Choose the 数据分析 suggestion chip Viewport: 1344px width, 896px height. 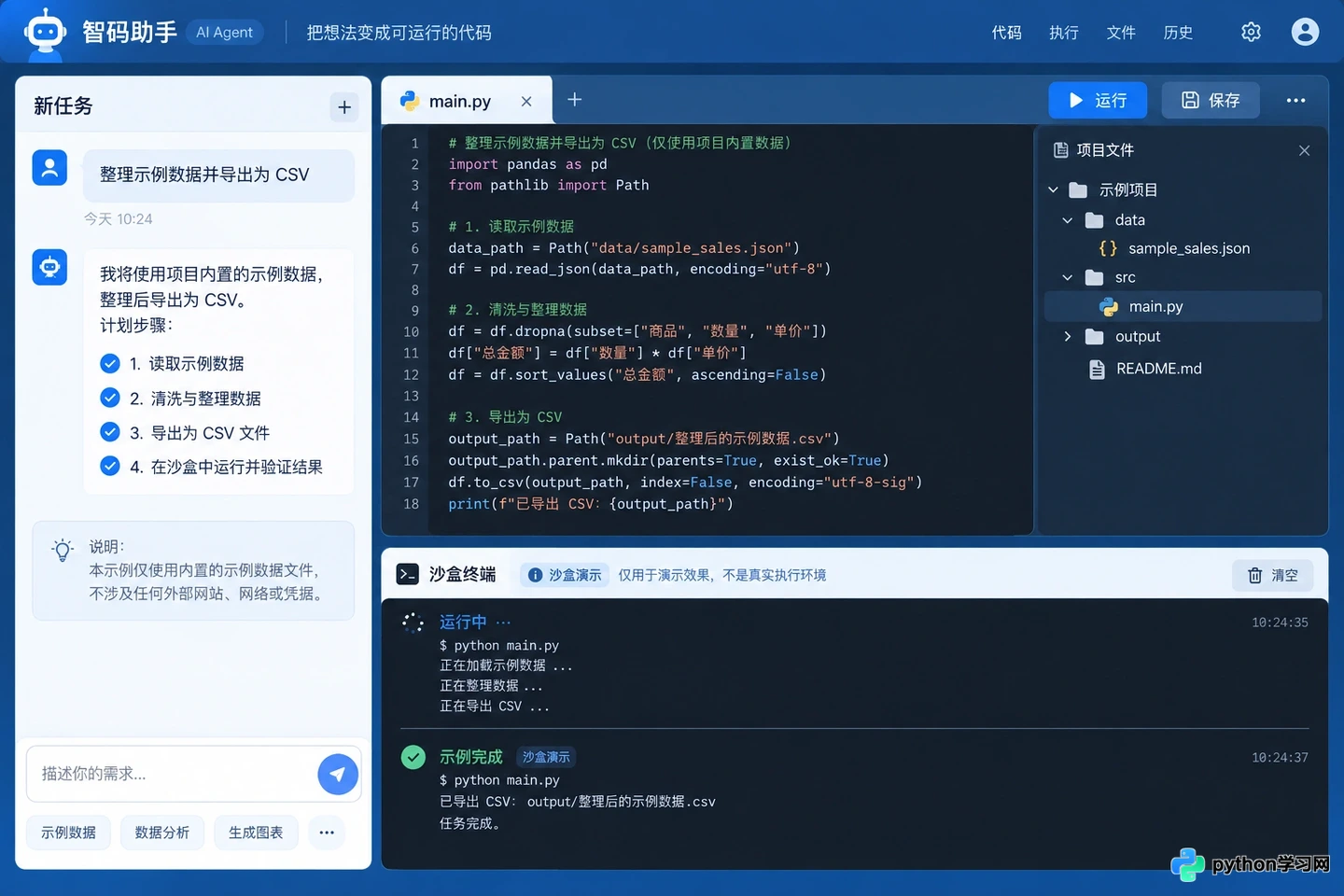[162, 833]
